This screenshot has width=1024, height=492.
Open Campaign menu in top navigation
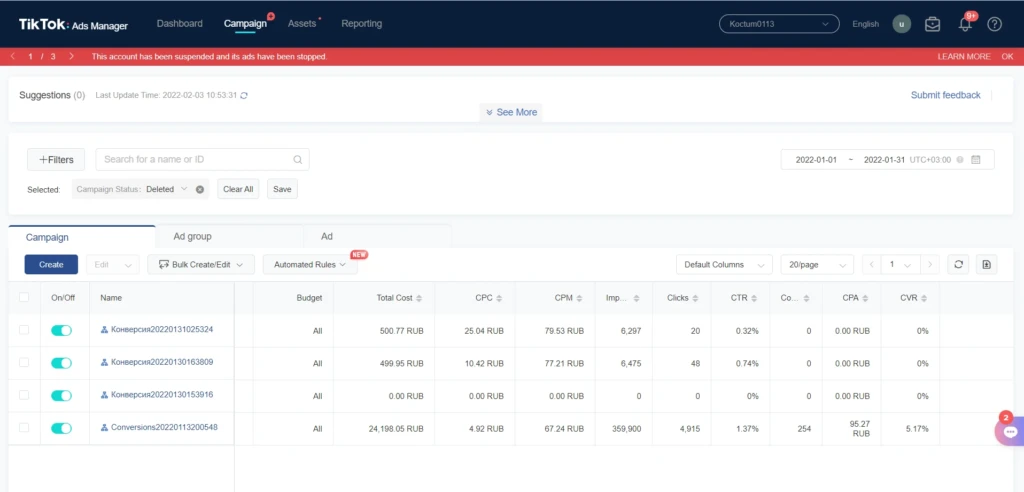(246, 24)
